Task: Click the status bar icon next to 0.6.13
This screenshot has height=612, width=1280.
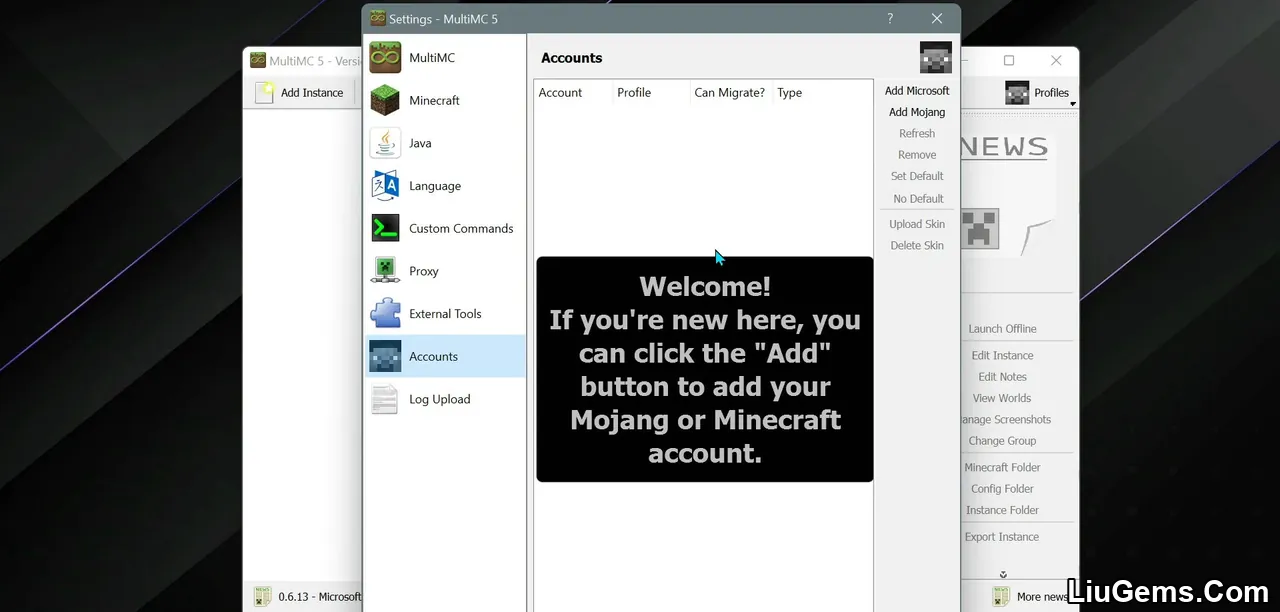Action: (262, 597)
